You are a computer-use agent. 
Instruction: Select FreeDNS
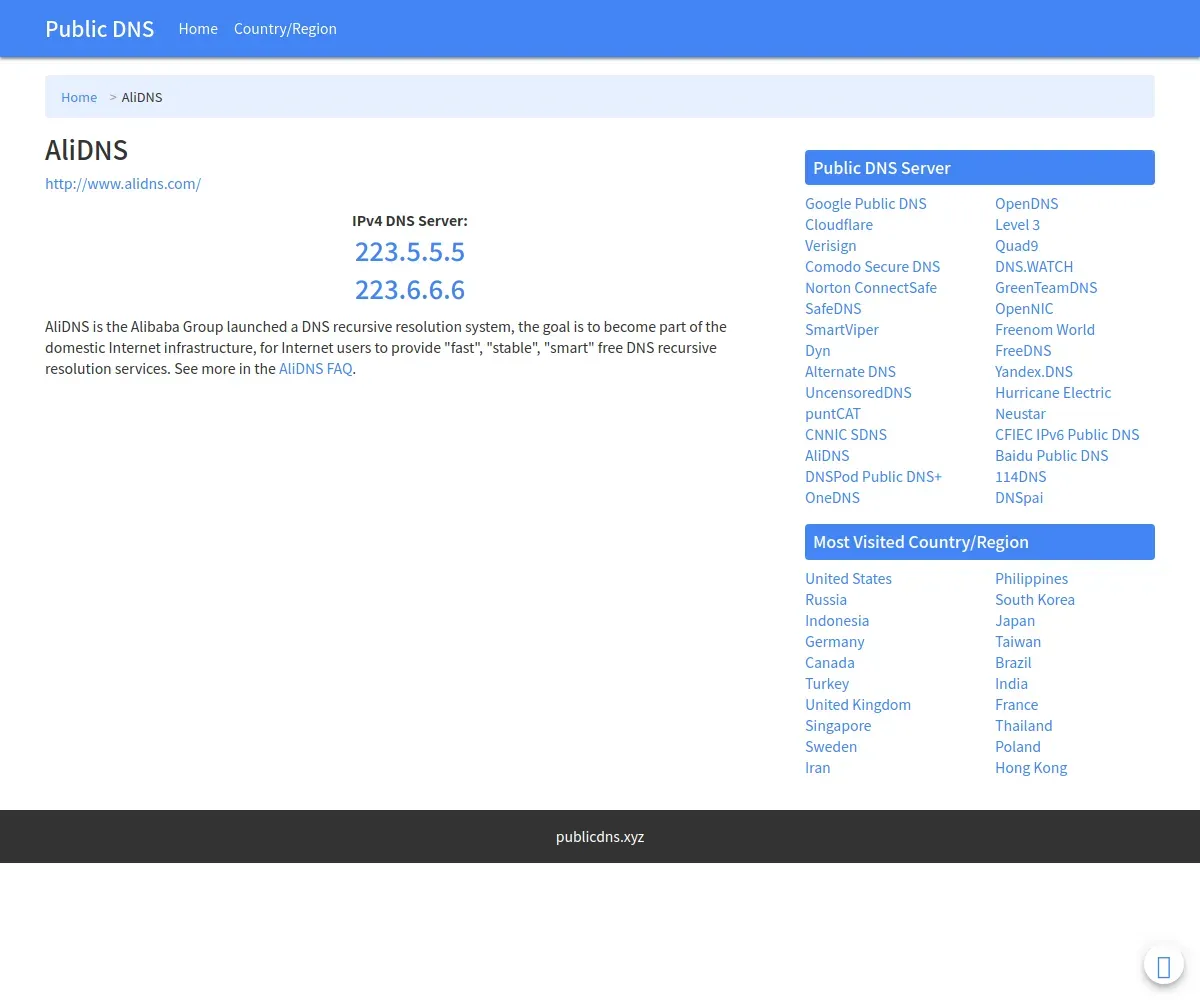pos(1023,351)
